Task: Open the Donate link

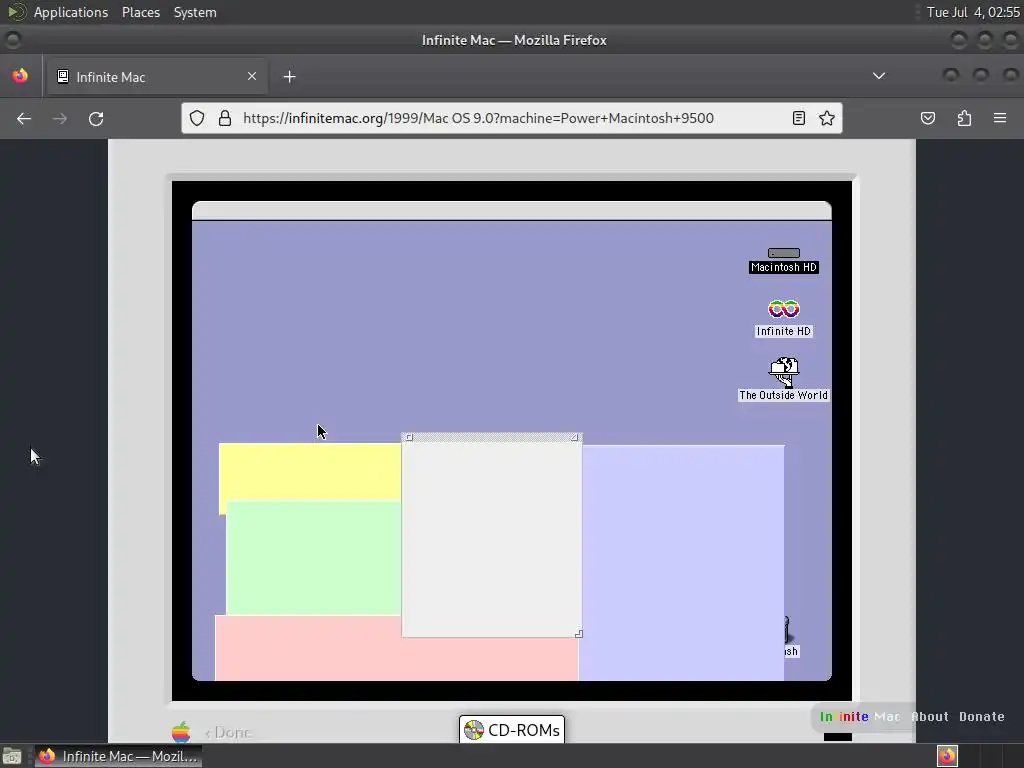Action: (x=982, y=716)
